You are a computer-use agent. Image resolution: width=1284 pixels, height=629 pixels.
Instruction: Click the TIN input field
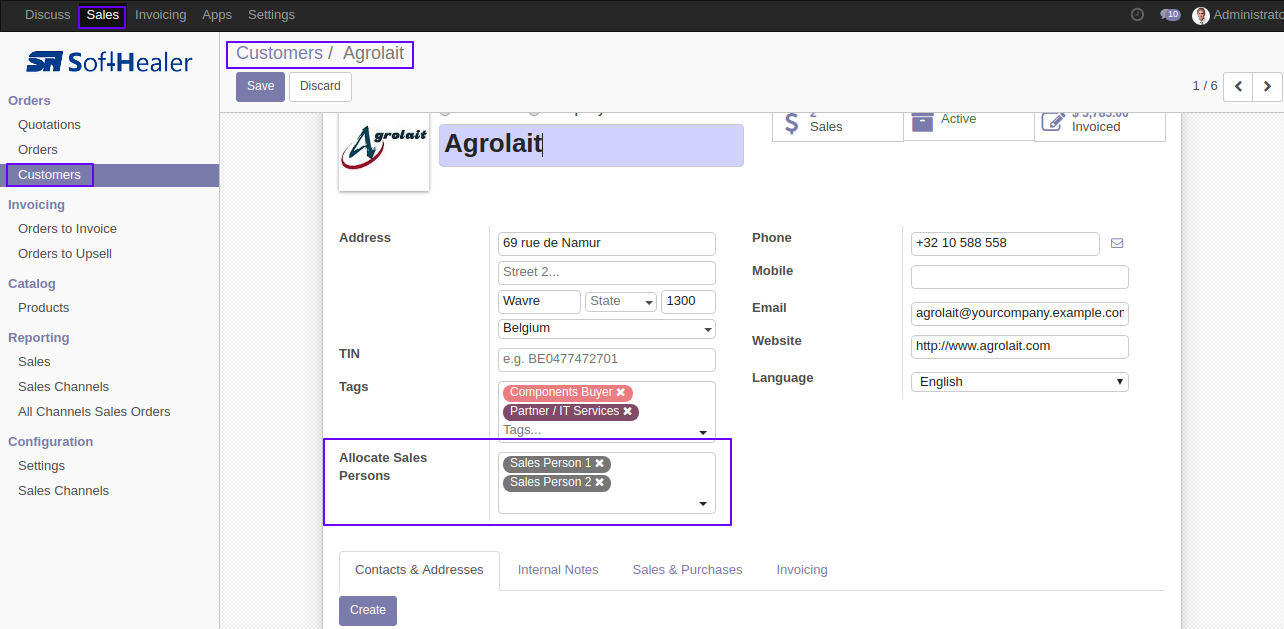607,360
